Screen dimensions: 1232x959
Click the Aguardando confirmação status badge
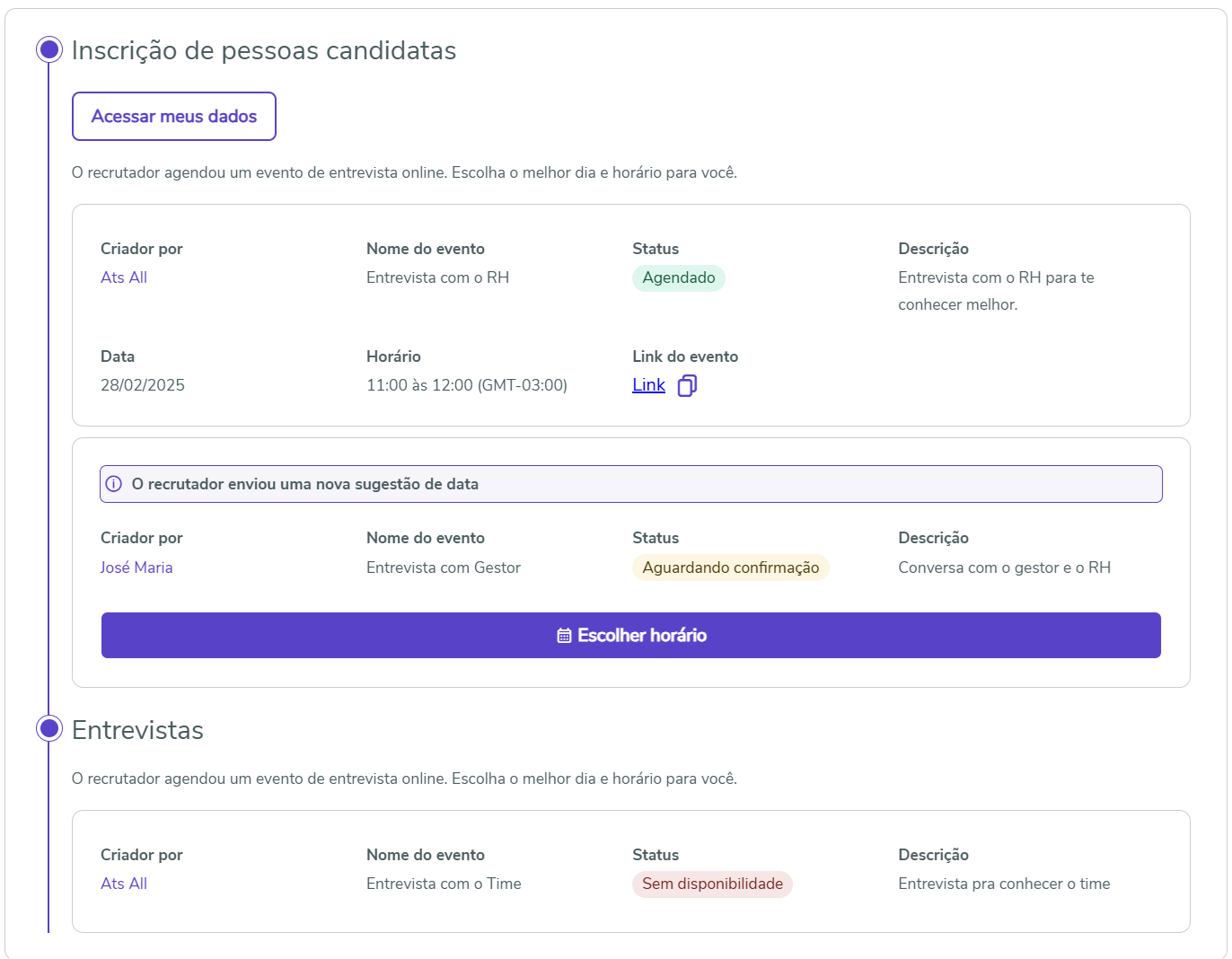tap(731, 567)
